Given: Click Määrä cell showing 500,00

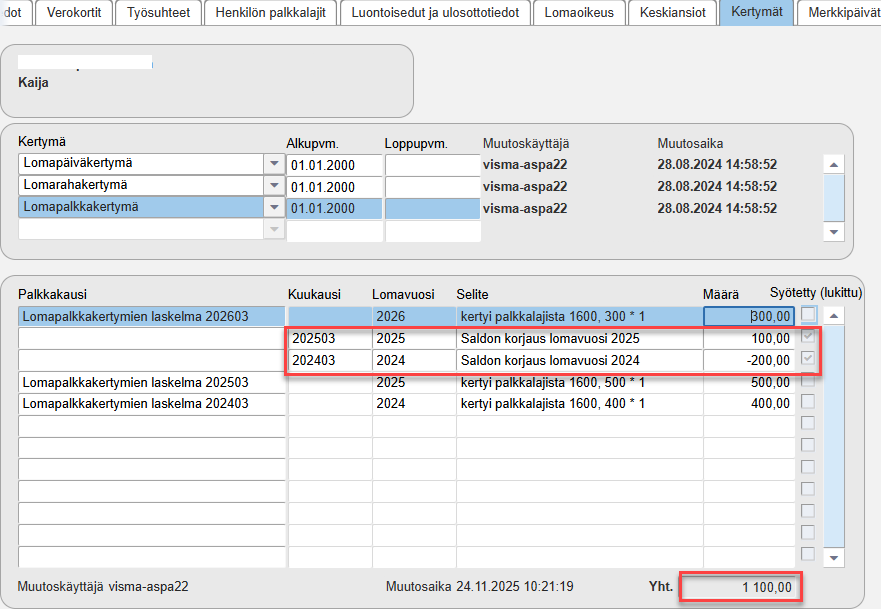Looking at the screenshot, I should (x=749, y=383).
